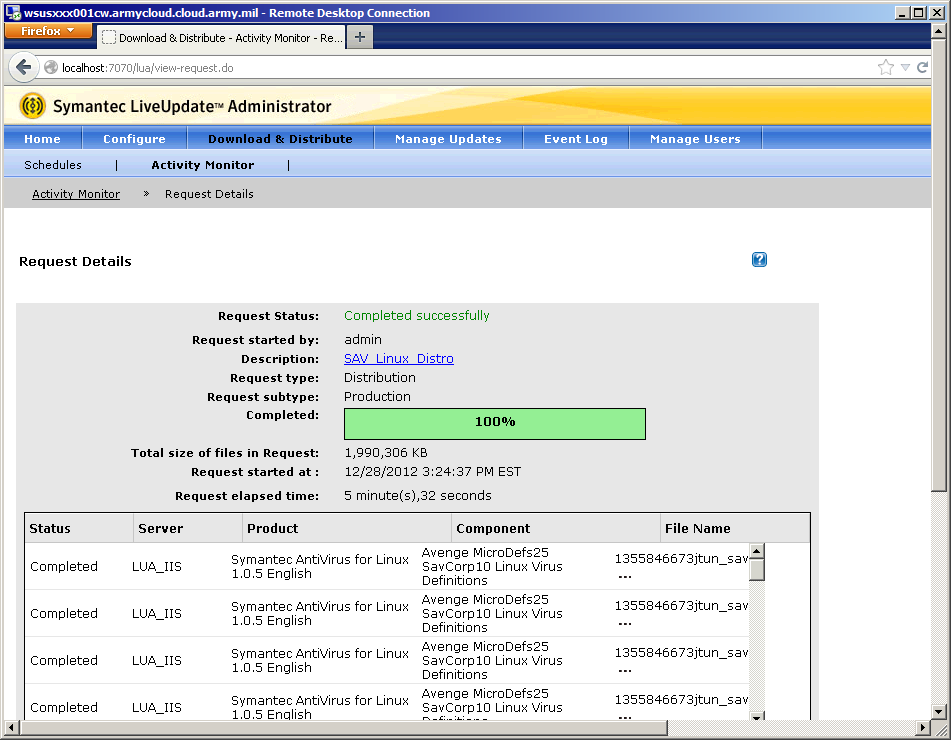951x740 pixels.
Task: Click '5 minute(s),32 seconds' elapsed time
Action: coord(418,496)
